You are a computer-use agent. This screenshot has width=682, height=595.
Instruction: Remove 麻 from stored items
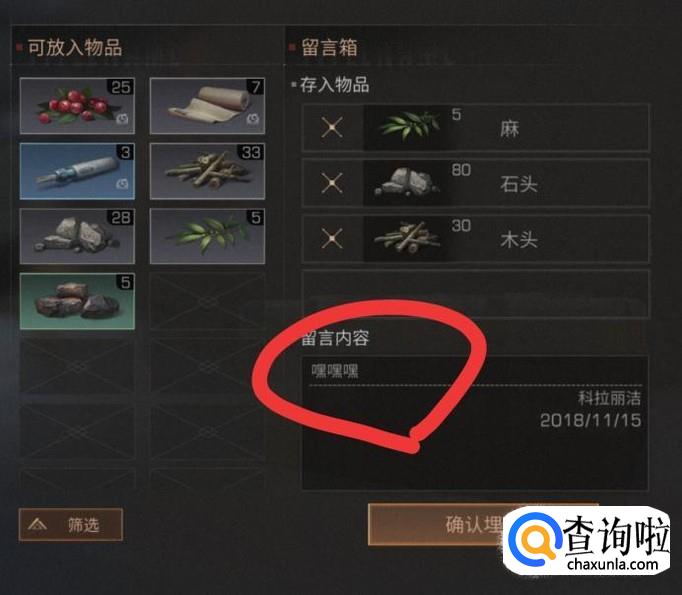pyautogui.click(x=332, y=127)
